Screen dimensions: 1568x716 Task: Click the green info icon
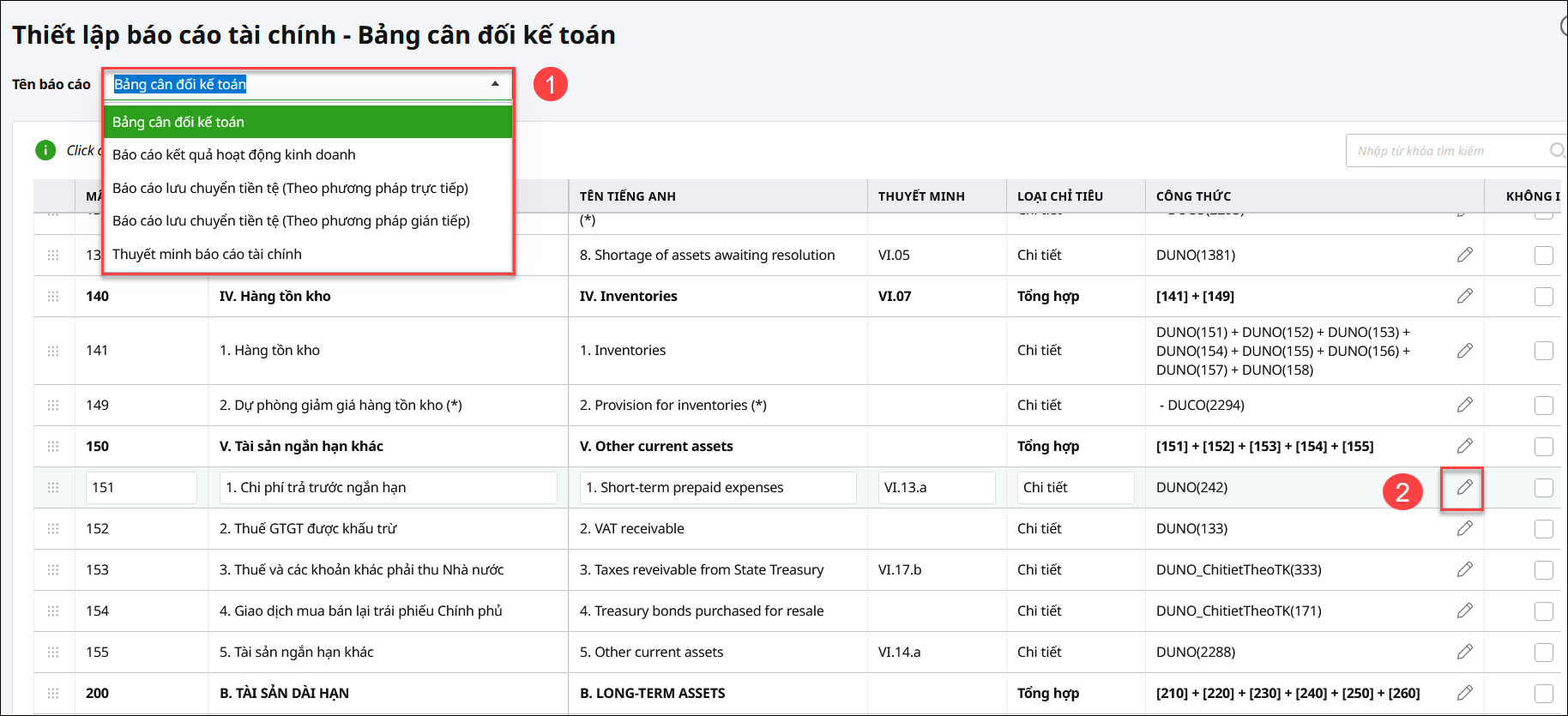tap(45, 150)
